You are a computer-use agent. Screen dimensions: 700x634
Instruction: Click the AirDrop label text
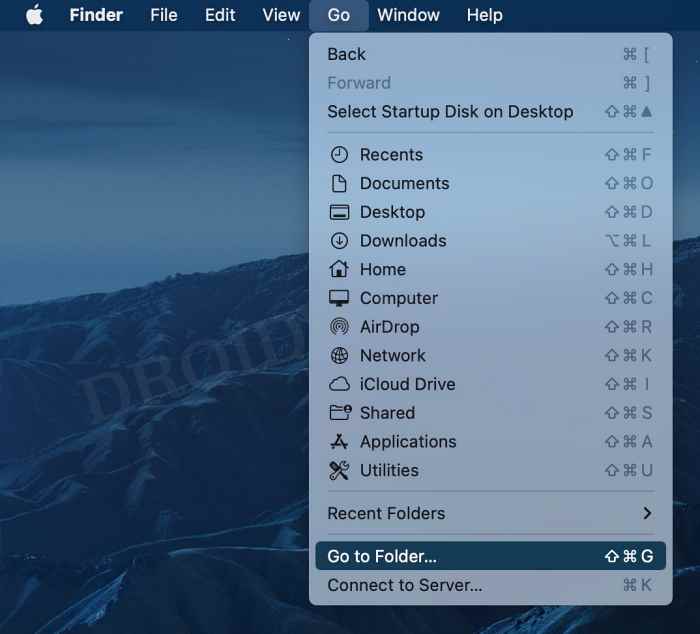(390, 327)
